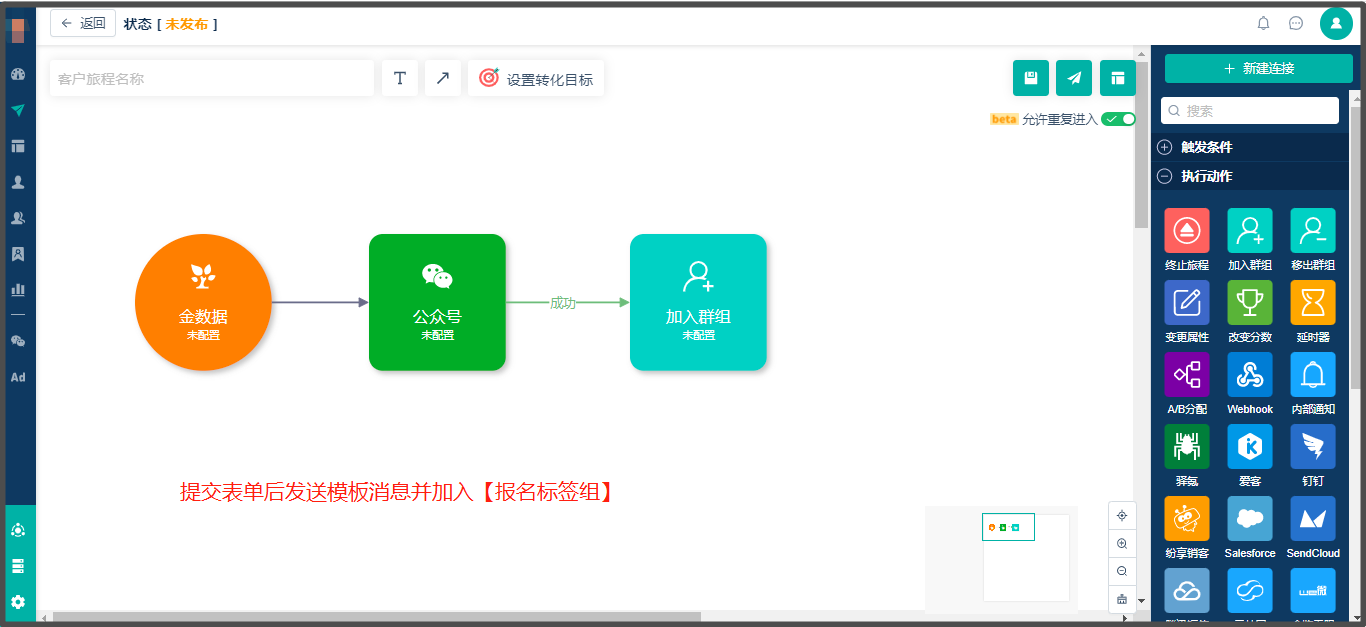The height and width of the screenshot is (627, 1366).
Task: Publish journey with the paper-plane button
Action: [1074, 78]
